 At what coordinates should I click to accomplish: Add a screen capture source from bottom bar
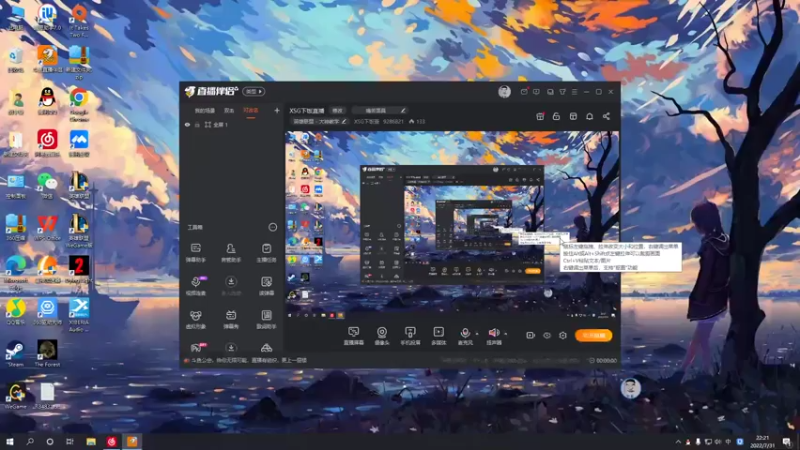tap(354, 336)
